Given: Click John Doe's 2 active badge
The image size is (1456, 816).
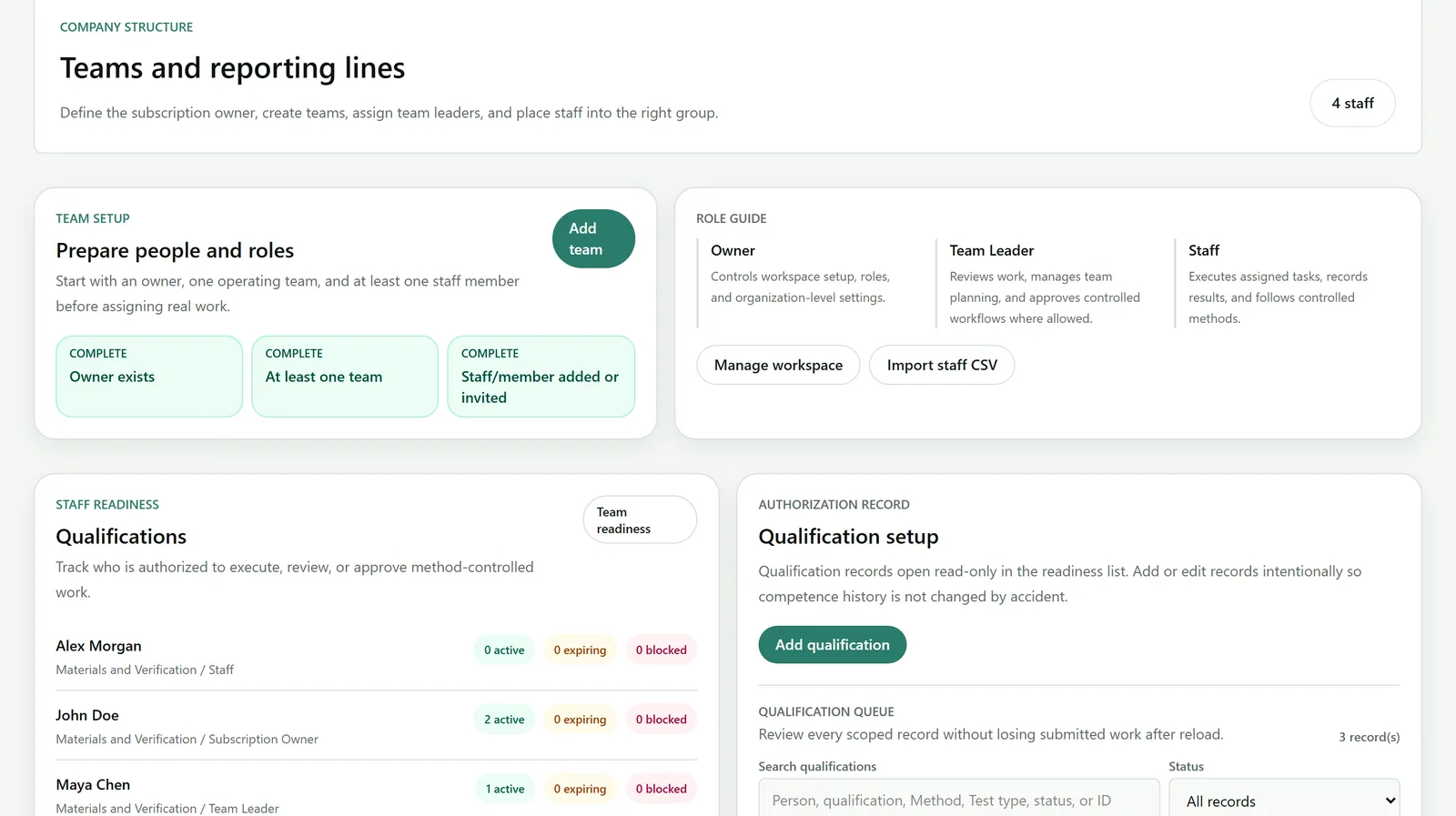Looking at the screenshot, I should click(504, 720).
